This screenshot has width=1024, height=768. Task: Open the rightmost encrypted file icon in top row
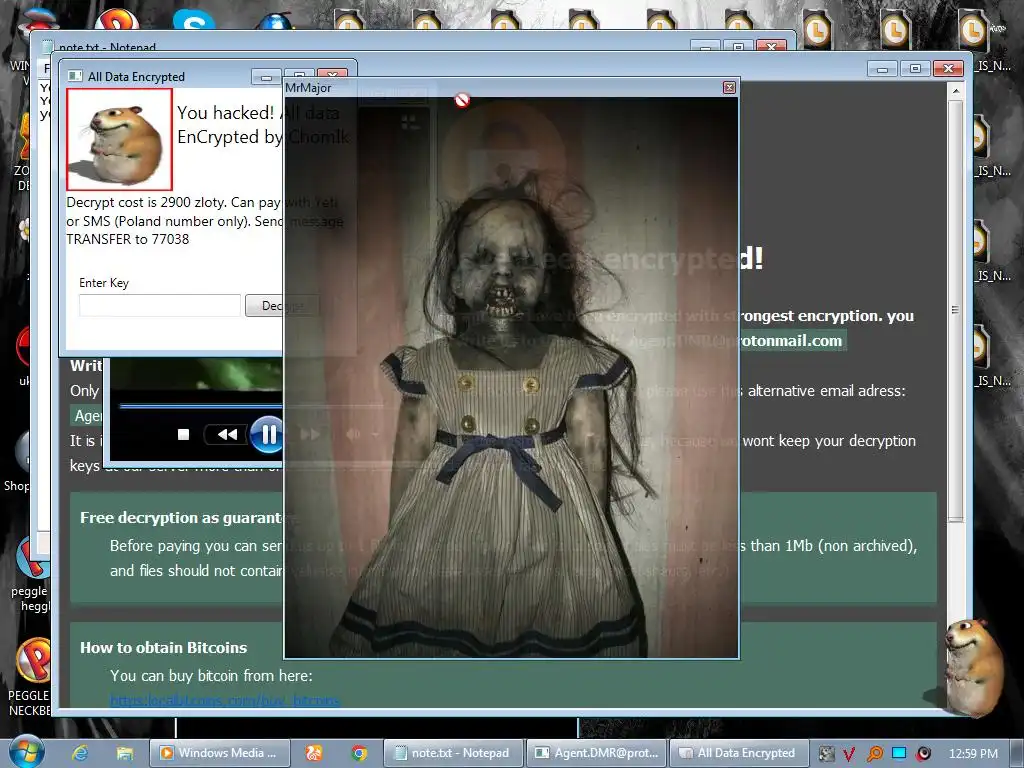[x=974, y=30]
